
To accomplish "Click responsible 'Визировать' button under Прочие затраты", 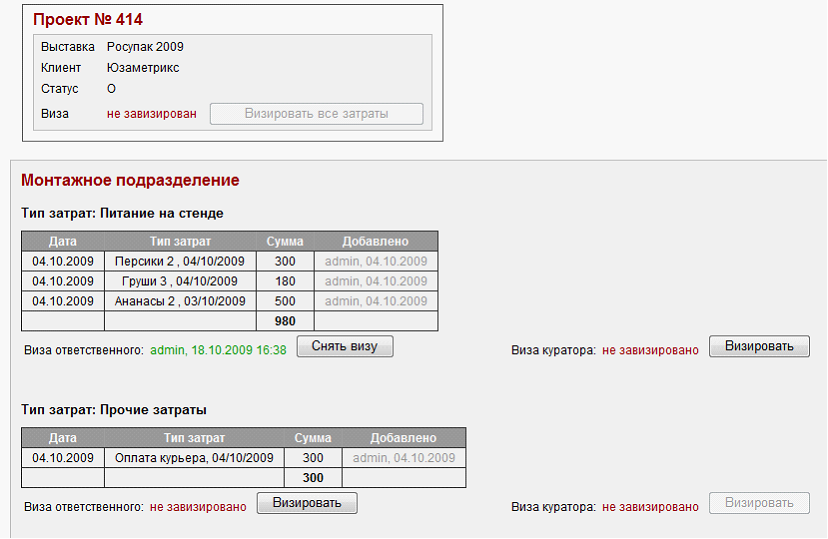I will 307,503.
